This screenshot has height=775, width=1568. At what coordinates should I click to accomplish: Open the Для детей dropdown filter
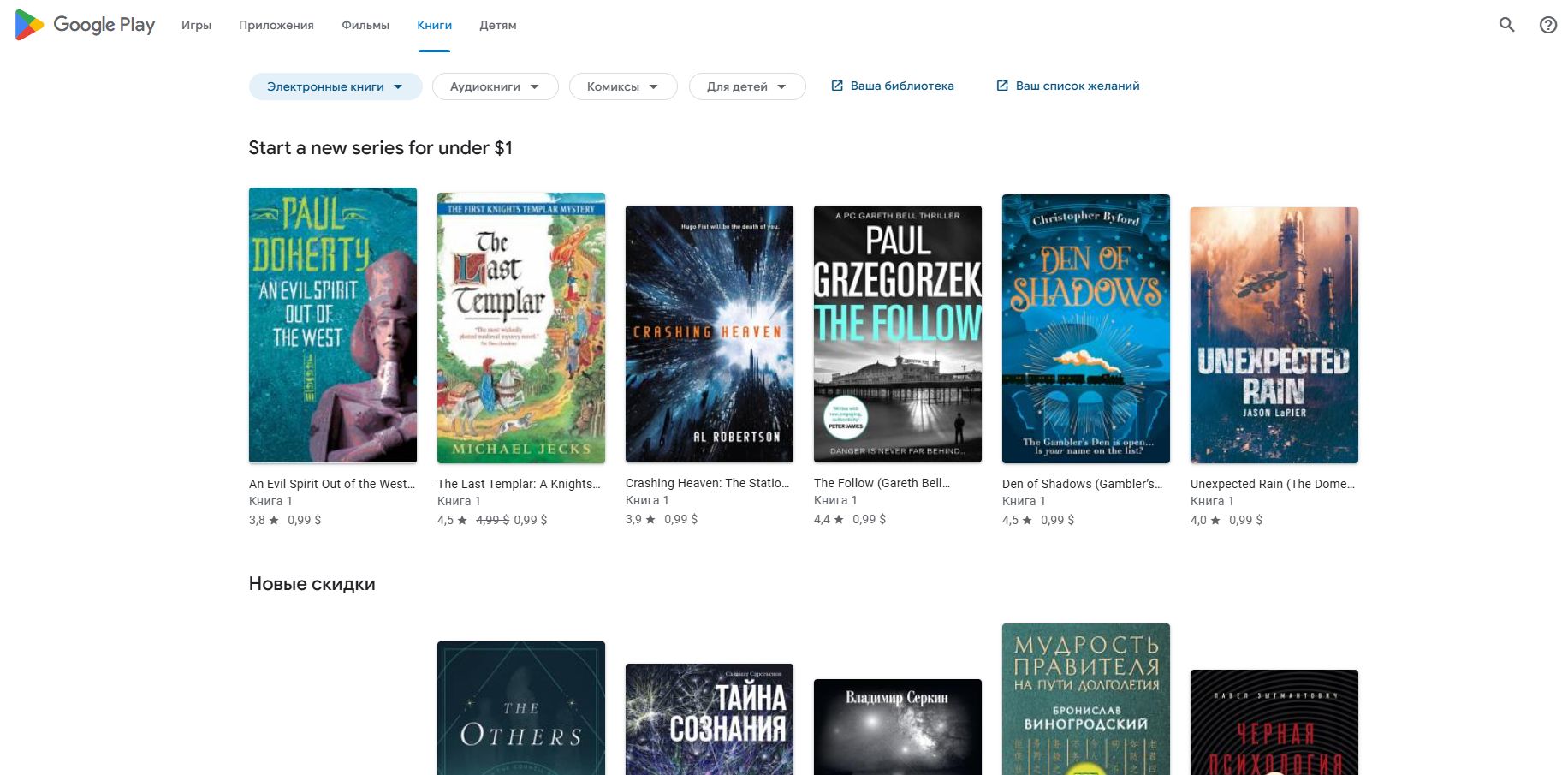coord(746,86)
